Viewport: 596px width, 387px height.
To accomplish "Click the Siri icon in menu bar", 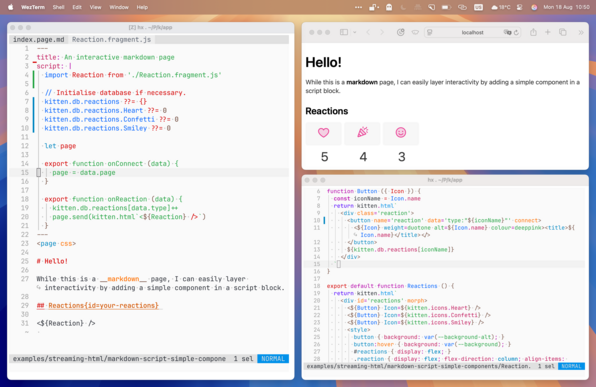I will click(534, 7).
